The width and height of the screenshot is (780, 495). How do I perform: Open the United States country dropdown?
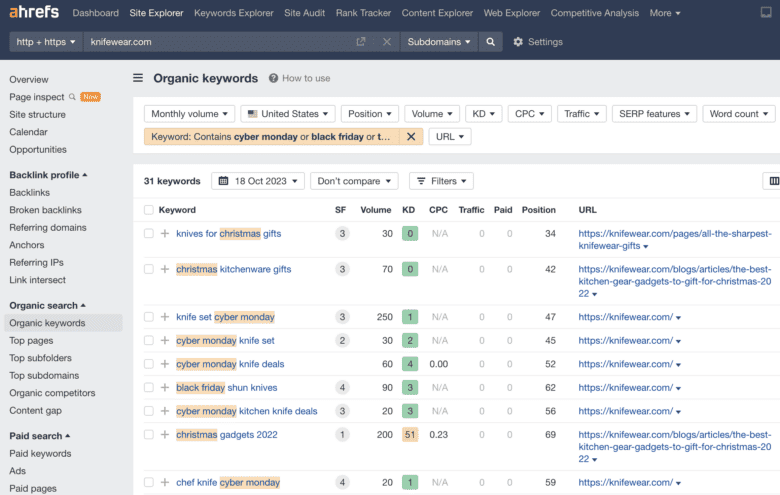(288, 114)
